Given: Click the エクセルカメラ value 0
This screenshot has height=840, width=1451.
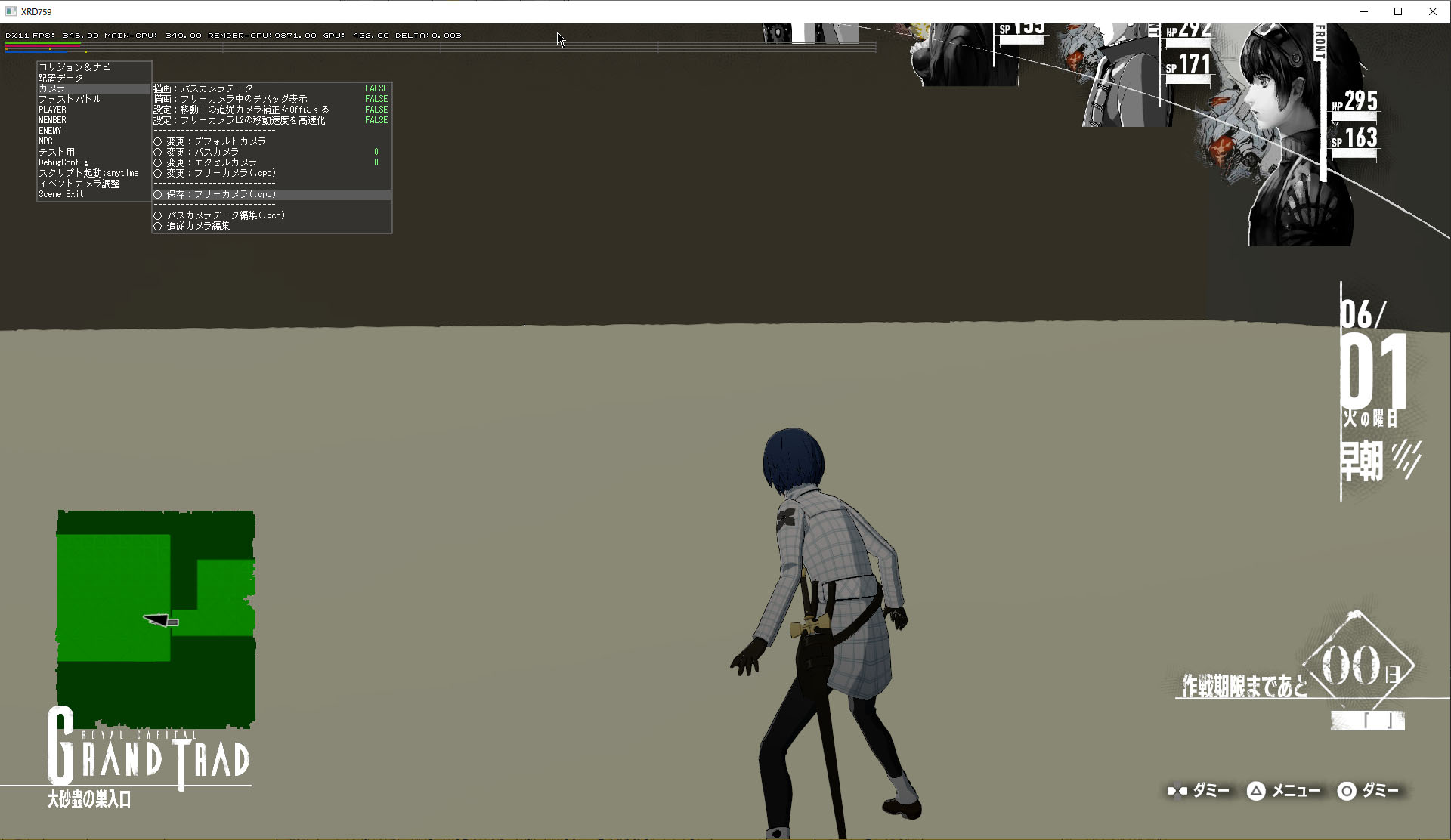Looking at the screenshot, I should [x=376, y=162].
